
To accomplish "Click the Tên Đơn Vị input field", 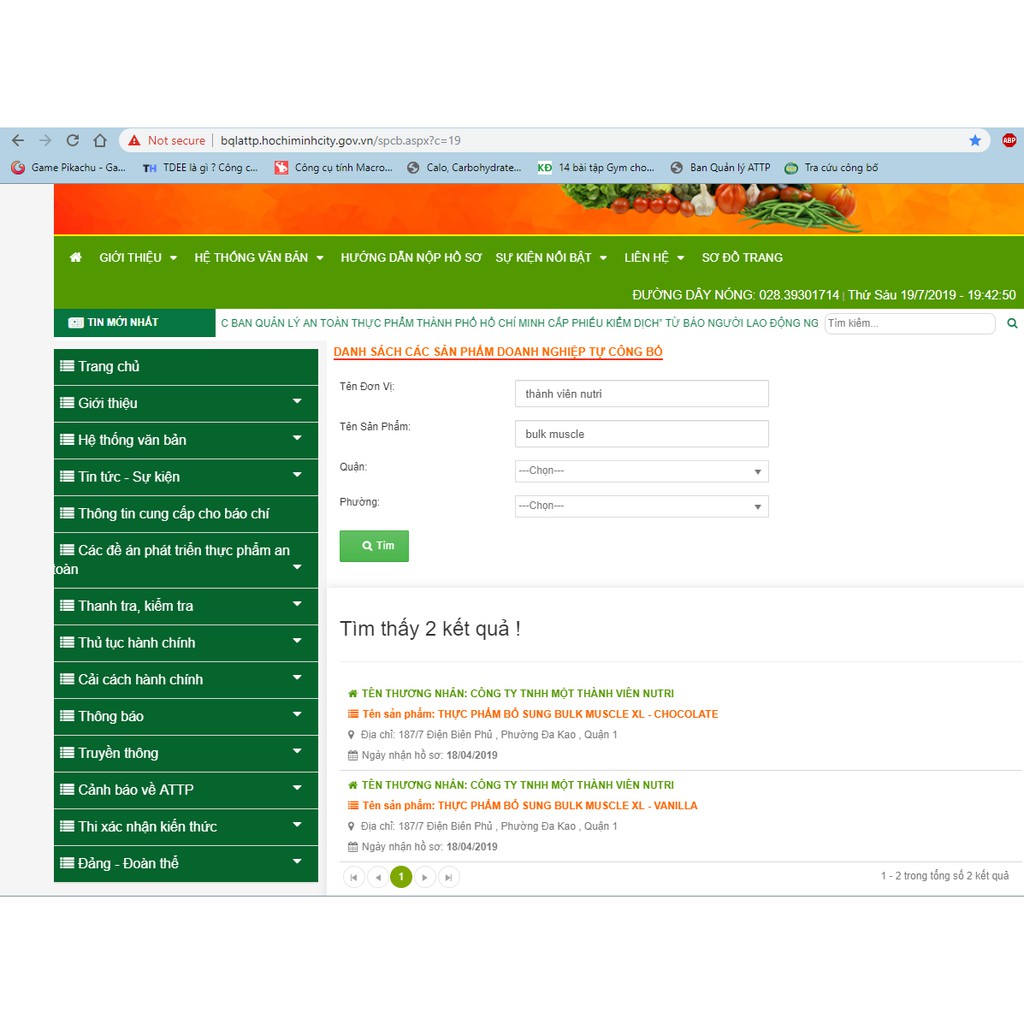I will [641, 394].
